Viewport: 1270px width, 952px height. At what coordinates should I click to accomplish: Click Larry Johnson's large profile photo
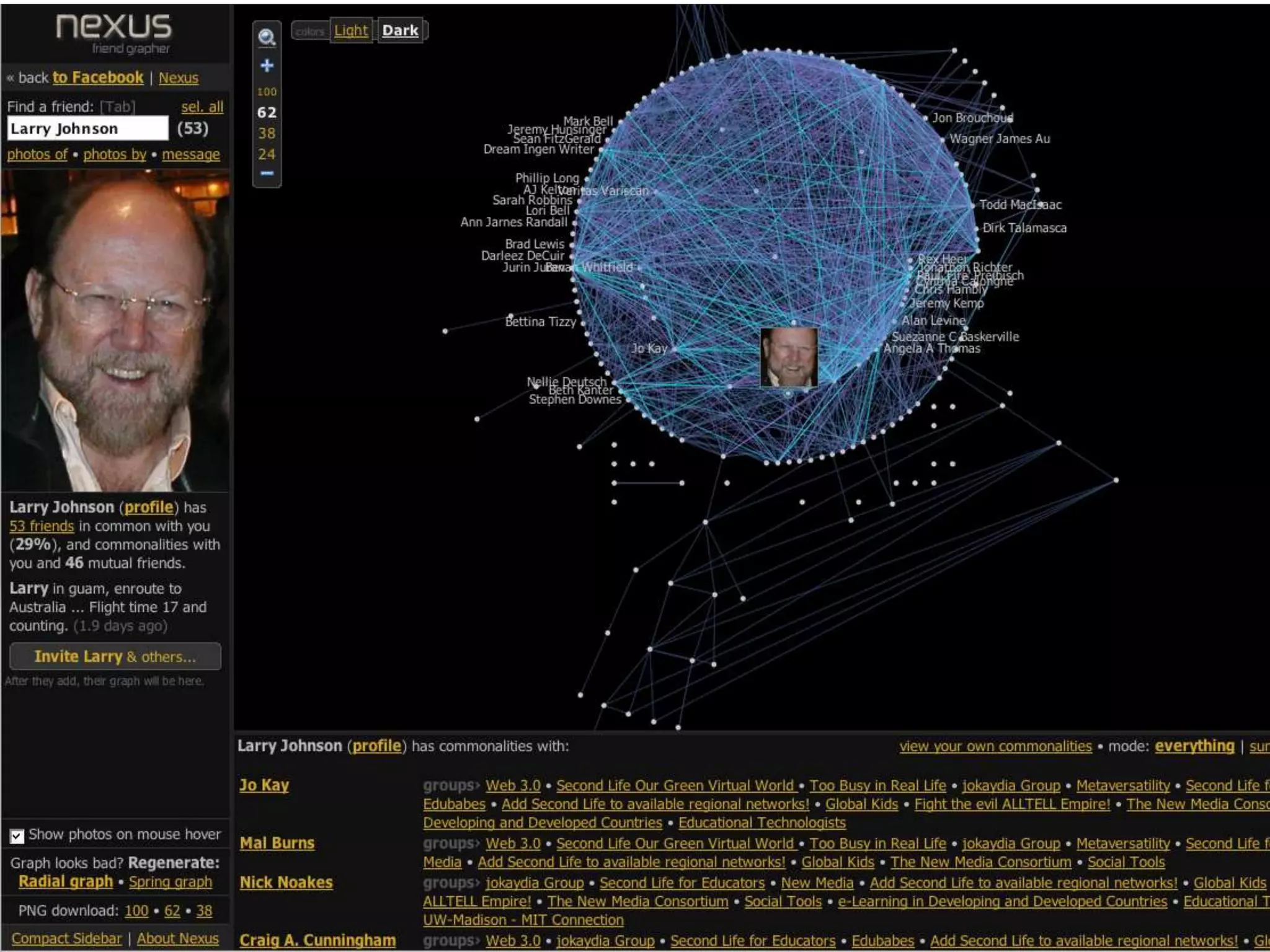tap(115, 331)
